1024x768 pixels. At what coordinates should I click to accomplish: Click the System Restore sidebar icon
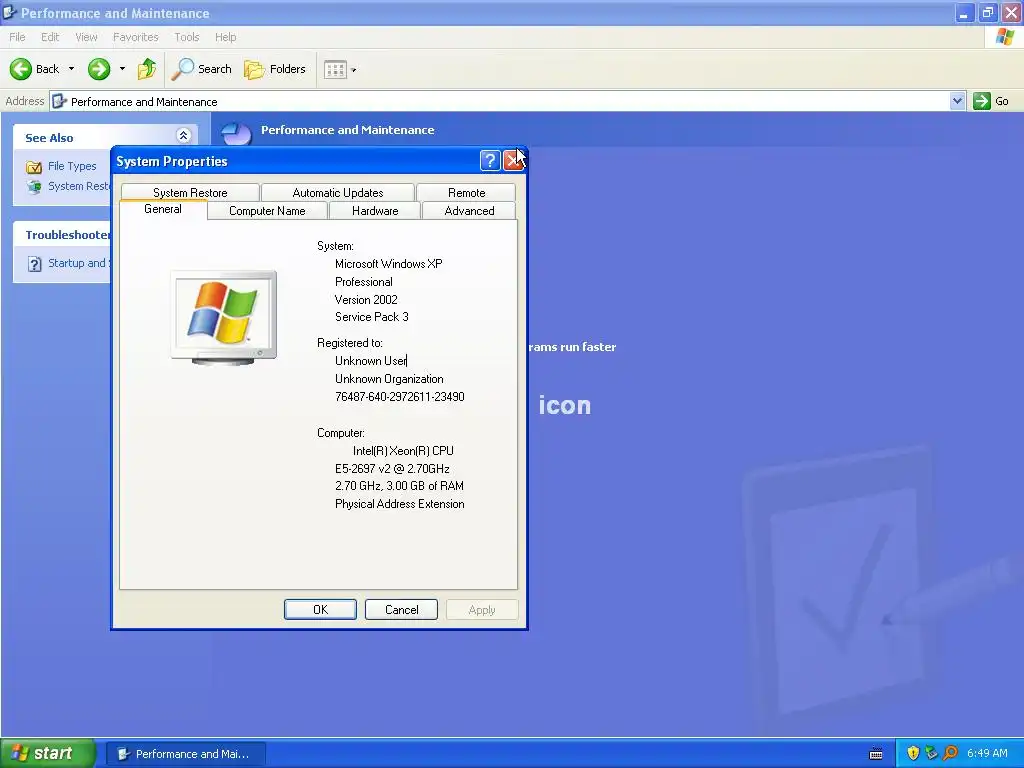coord(34,187)
